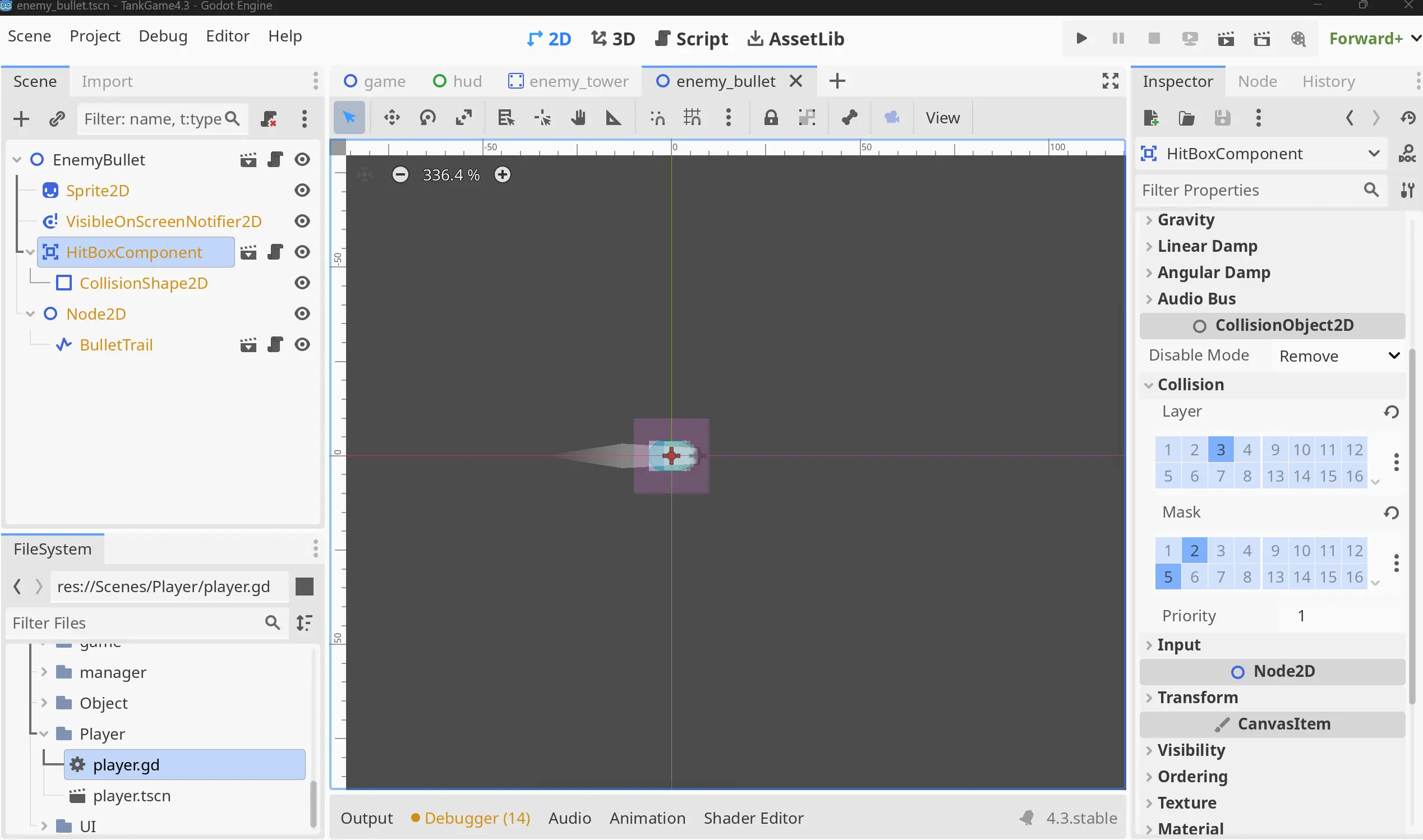Viewport: 1423px width, 840px height.
Task: Open the Shader Editor bottom panel
Action: [x=753, y=818]
